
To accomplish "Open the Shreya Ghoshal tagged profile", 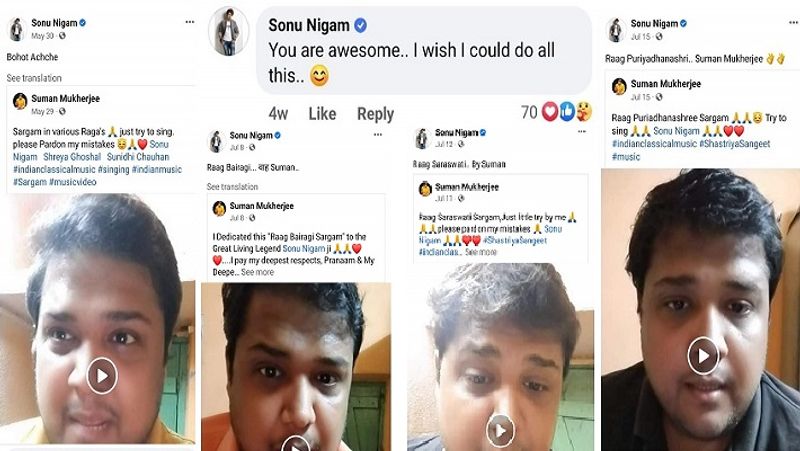I will [x=71, y=157].
